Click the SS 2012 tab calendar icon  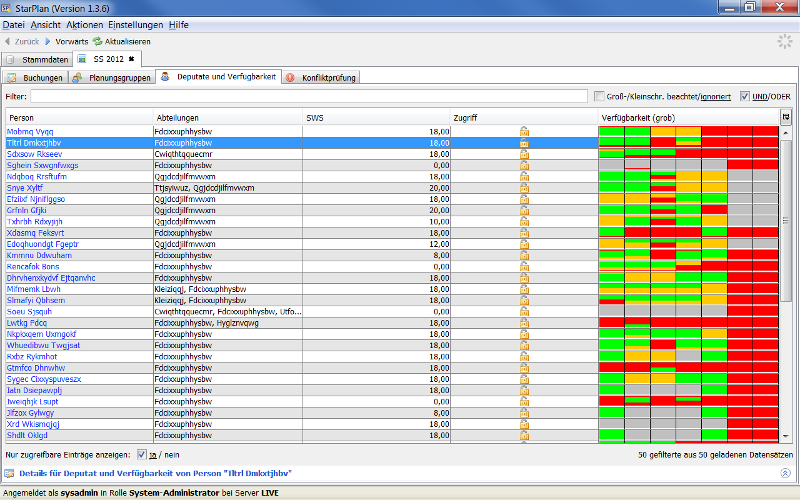[82, 59]
